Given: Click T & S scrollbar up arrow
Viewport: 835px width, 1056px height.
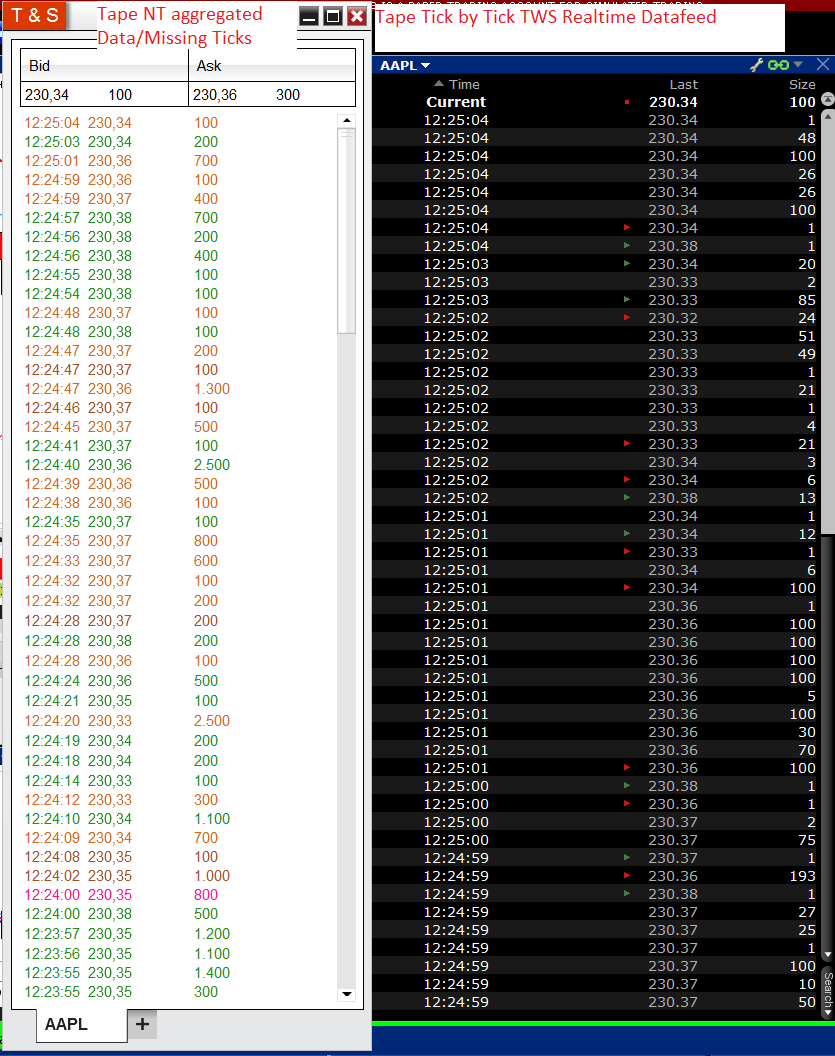Looking at the screenshot, I should coord(346,121).
